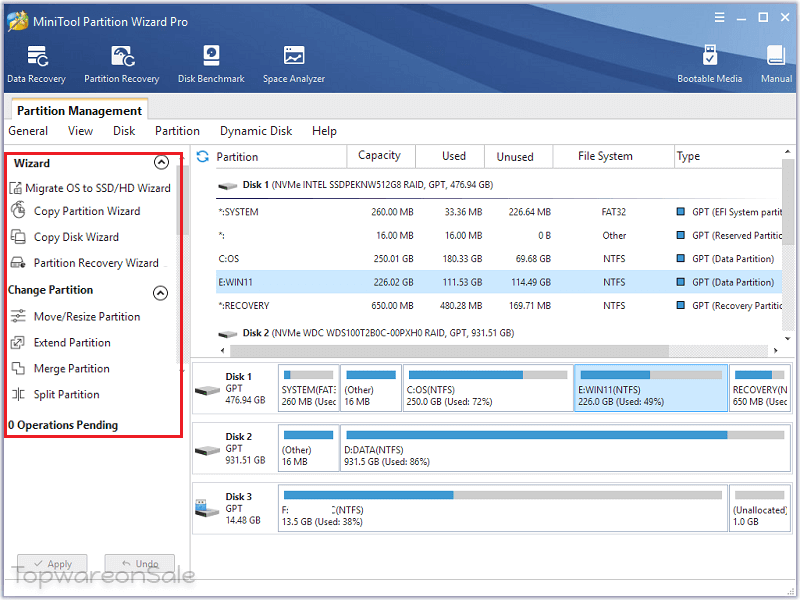Open the Help menu
800x600 pixels.
pos(324,131)
